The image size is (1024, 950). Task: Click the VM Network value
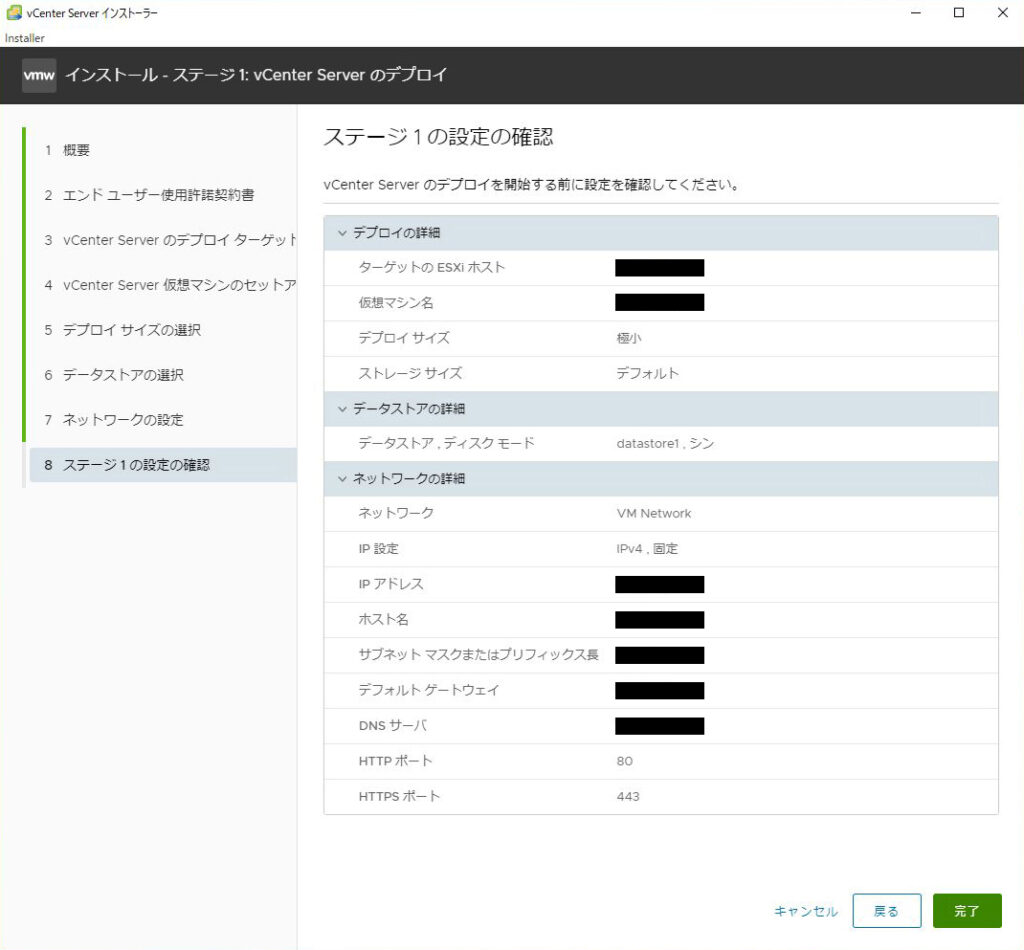[654, 514]
